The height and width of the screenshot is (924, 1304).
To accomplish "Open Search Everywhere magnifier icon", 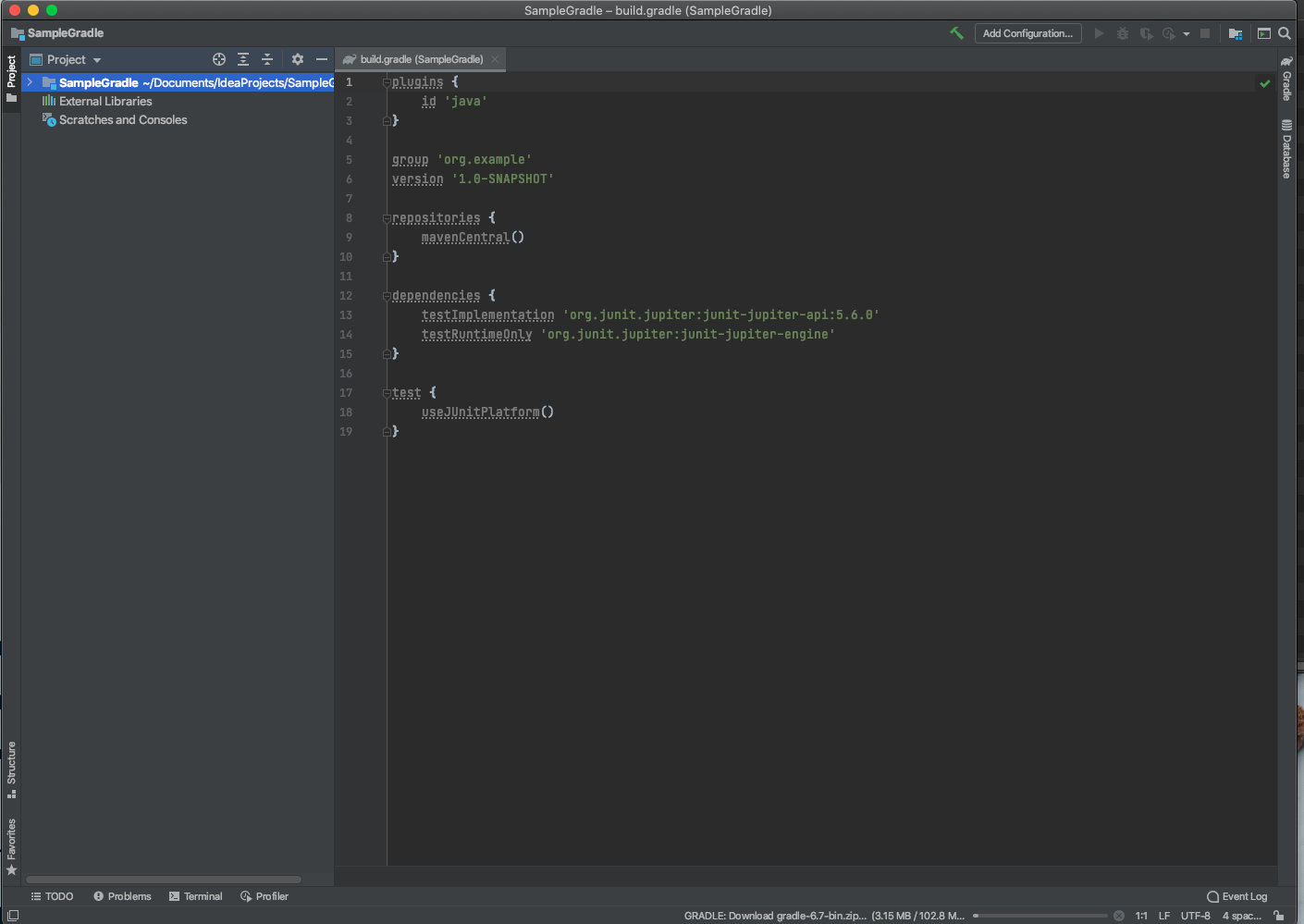I will (1285, 33).
